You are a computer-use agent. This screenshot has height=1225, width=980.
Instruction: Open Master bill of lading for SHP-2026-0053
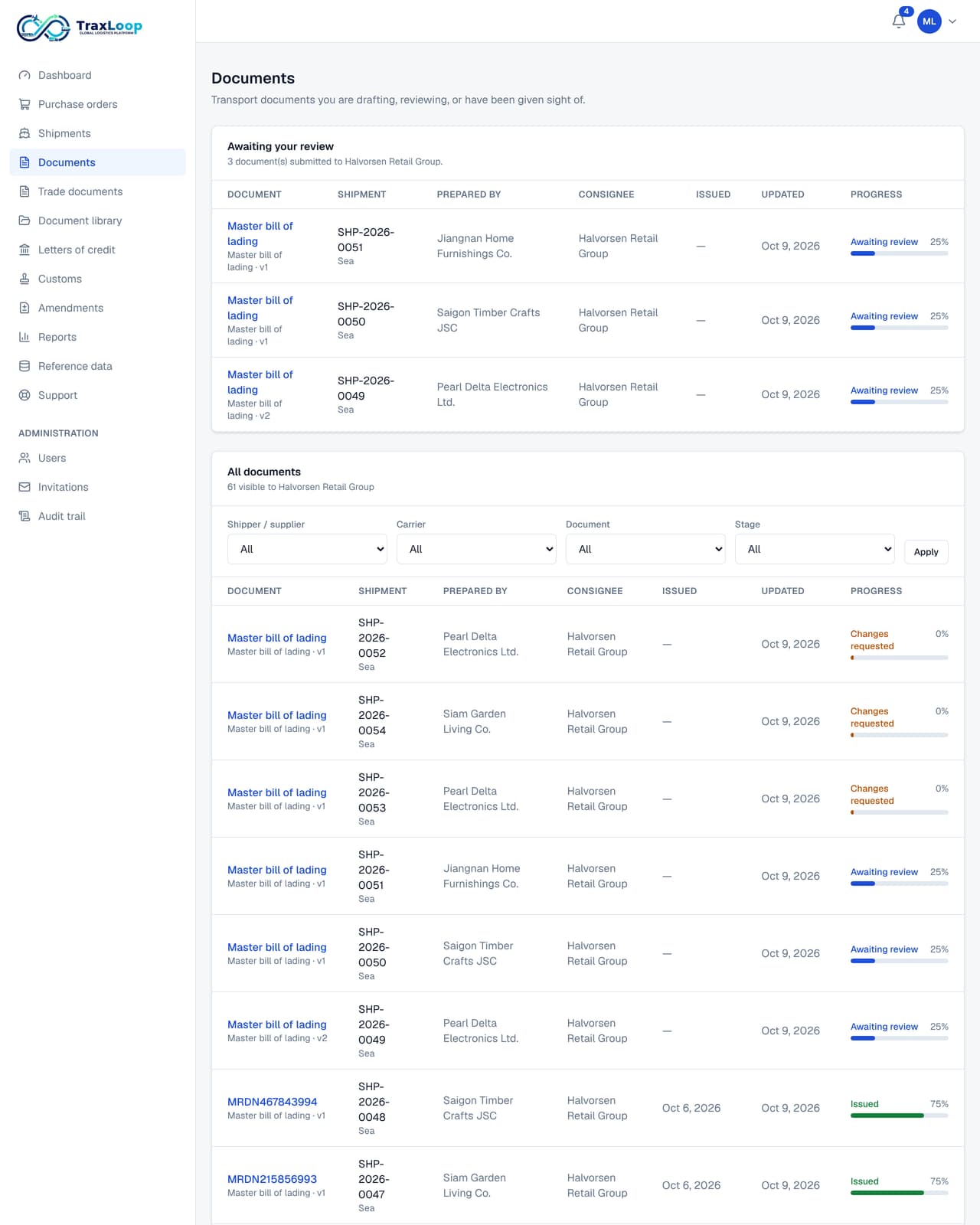coord(277,792)
